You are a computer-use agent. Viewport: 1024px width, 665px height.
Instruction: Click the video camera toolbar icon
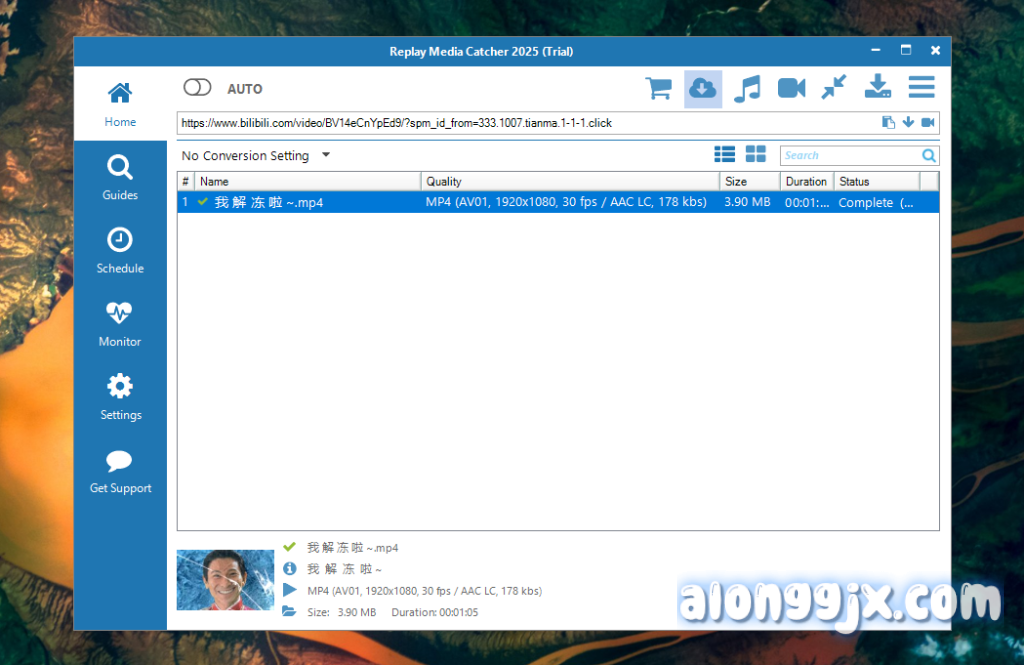[x=791, y=89]
